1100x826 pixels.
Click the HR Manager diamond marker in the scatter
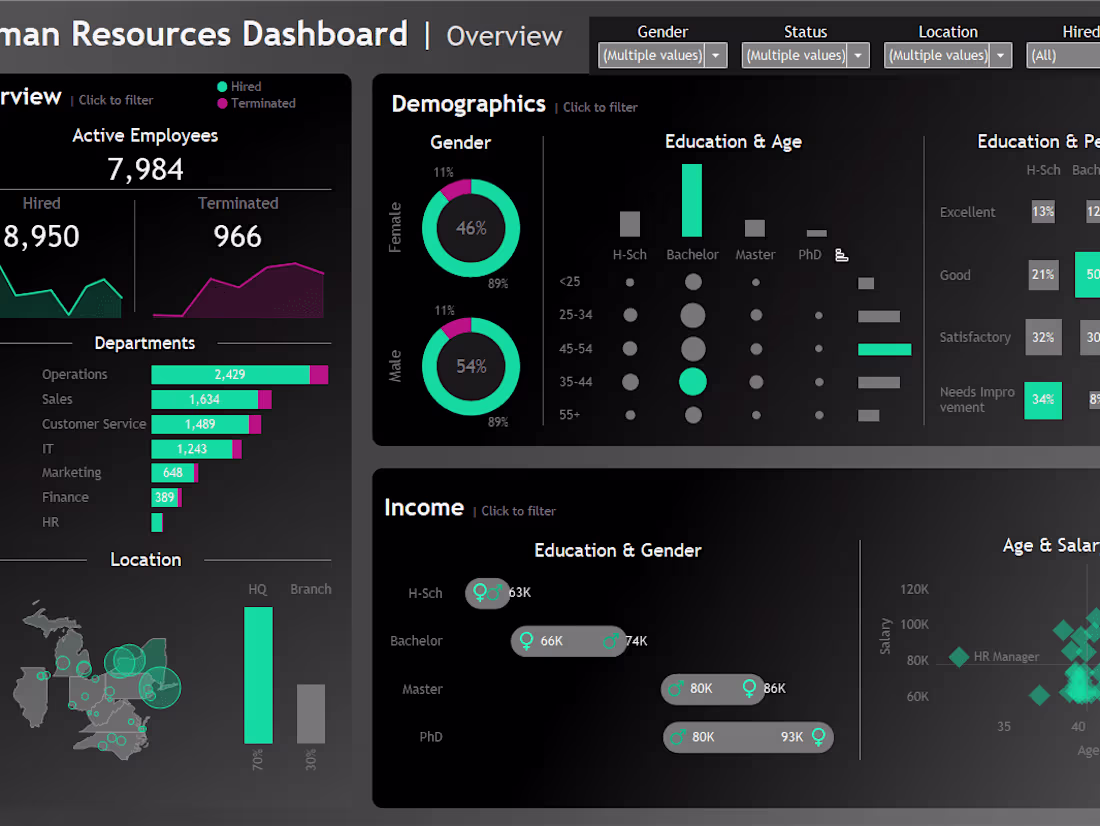(957, 658)
